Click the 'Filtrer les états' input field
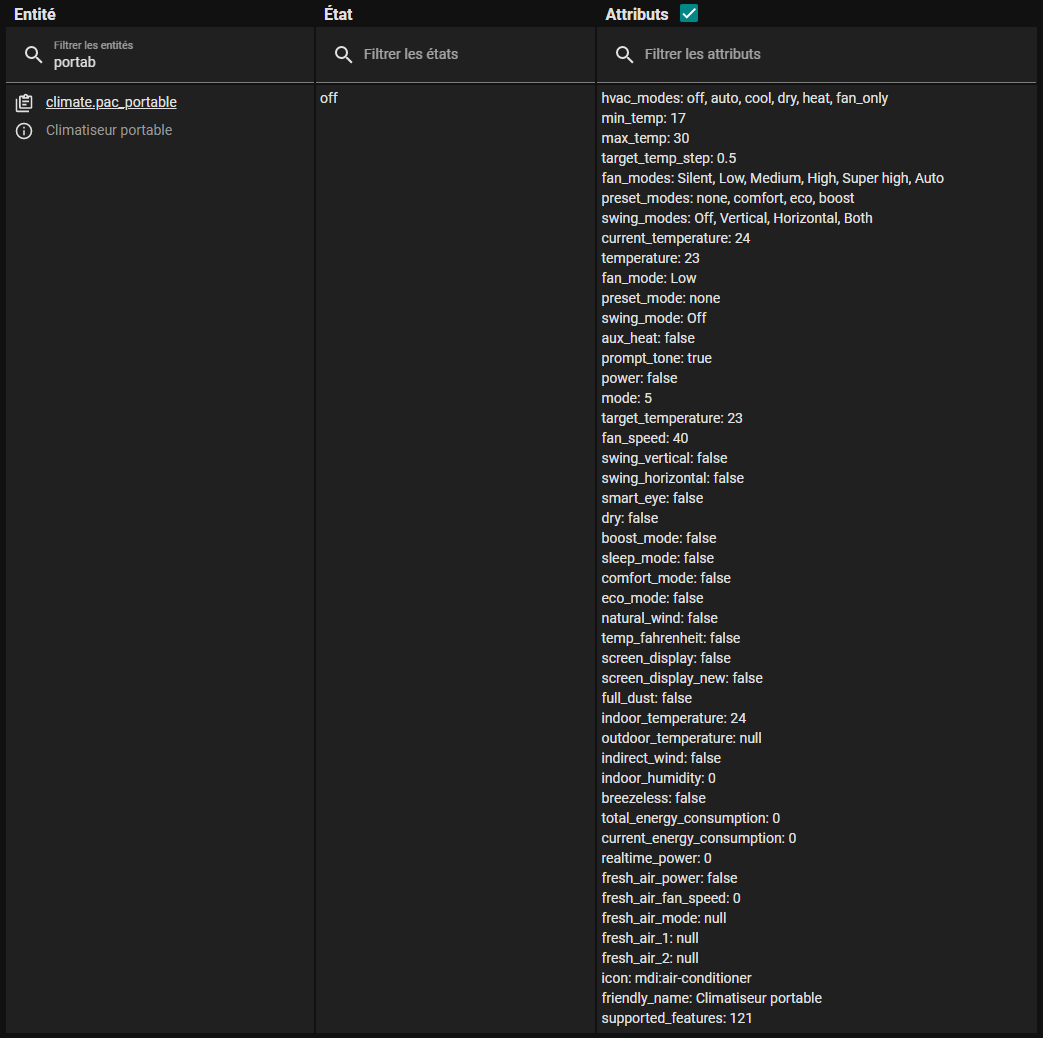Viewport: 1043px width, 1038px height. pos(470,54)
